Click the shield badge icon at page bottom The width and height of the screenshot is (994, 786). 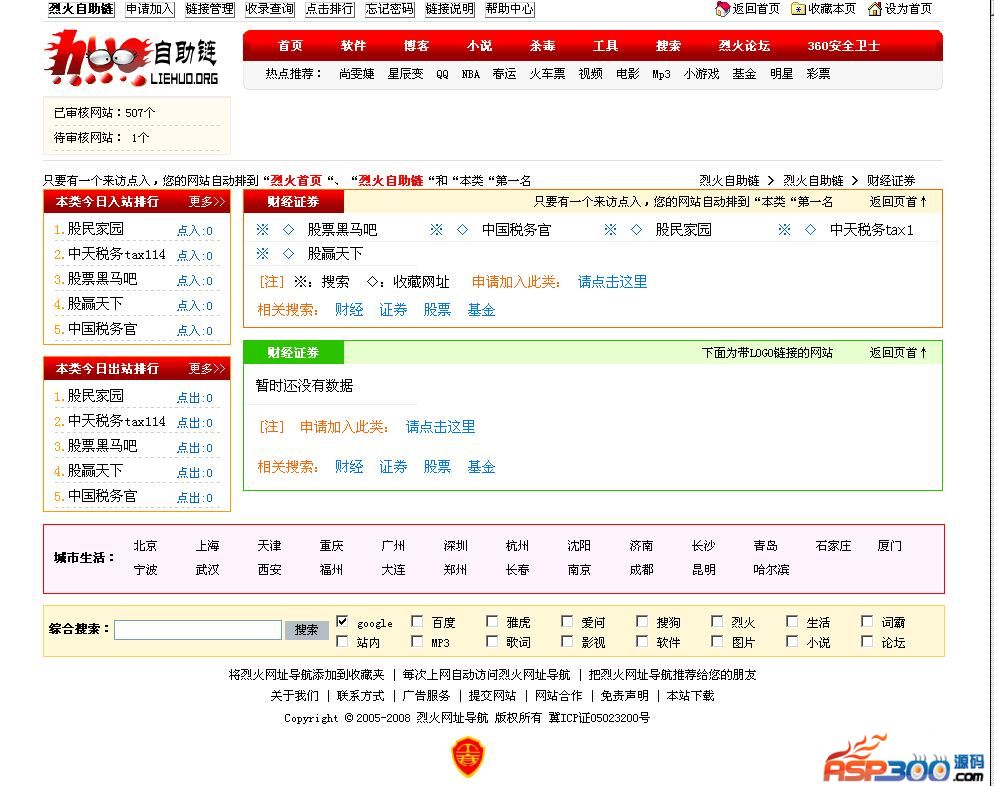[x=468, y=756]
